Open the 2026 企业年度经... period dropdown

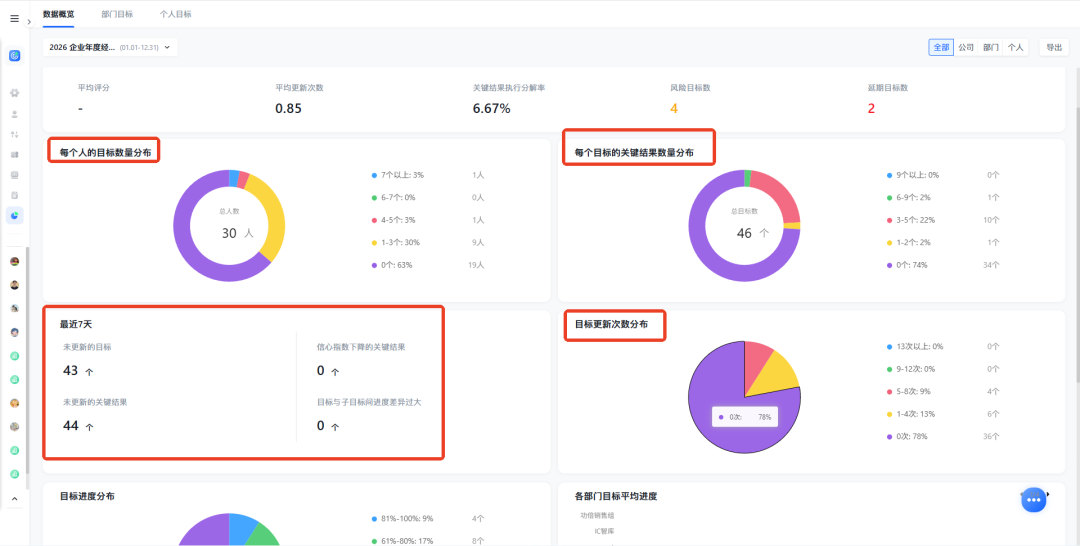[x=110, y=48]
